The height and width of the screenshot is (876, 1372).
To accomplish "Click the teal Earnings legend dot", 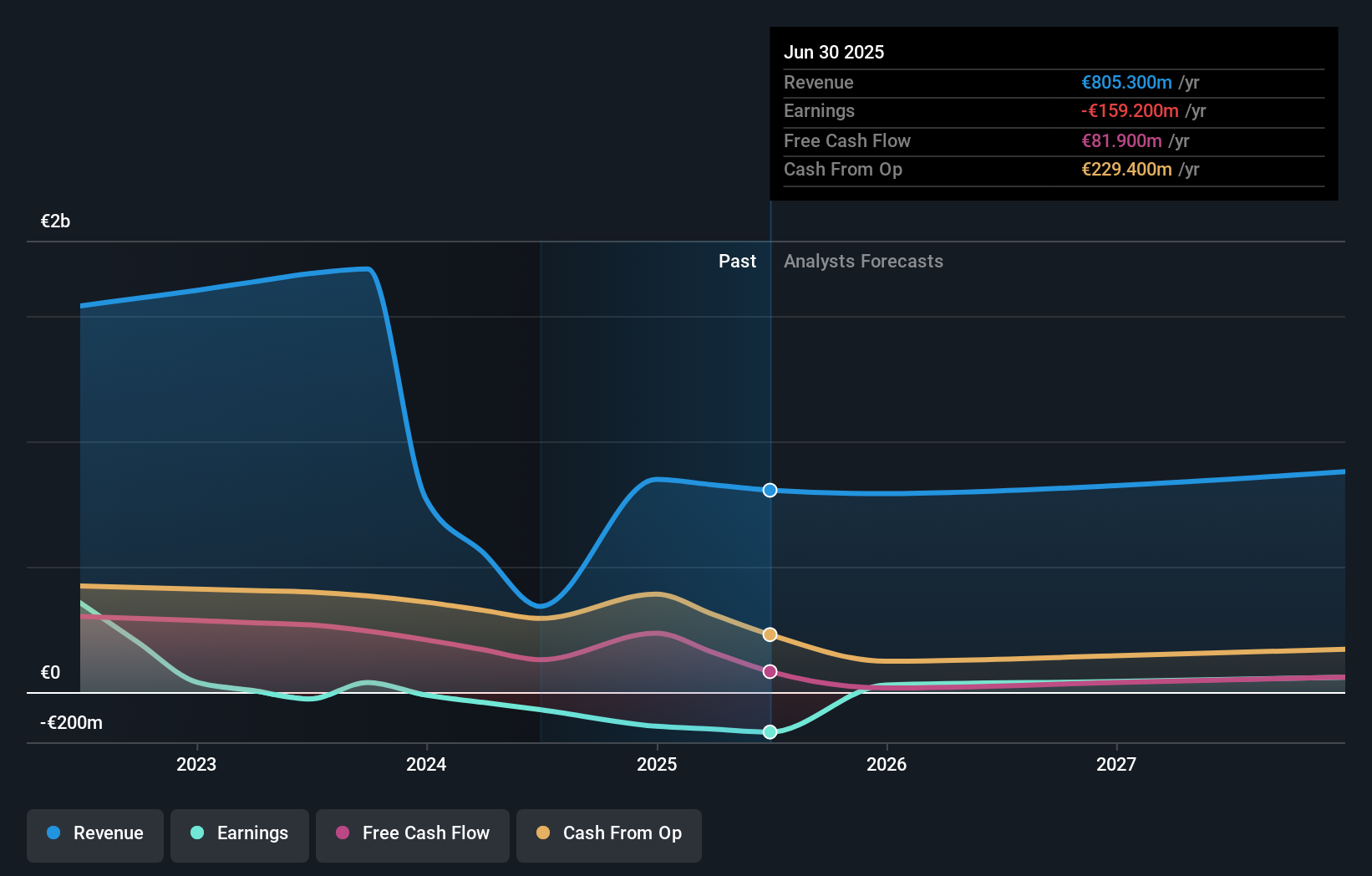I will [x=197, y=833].
